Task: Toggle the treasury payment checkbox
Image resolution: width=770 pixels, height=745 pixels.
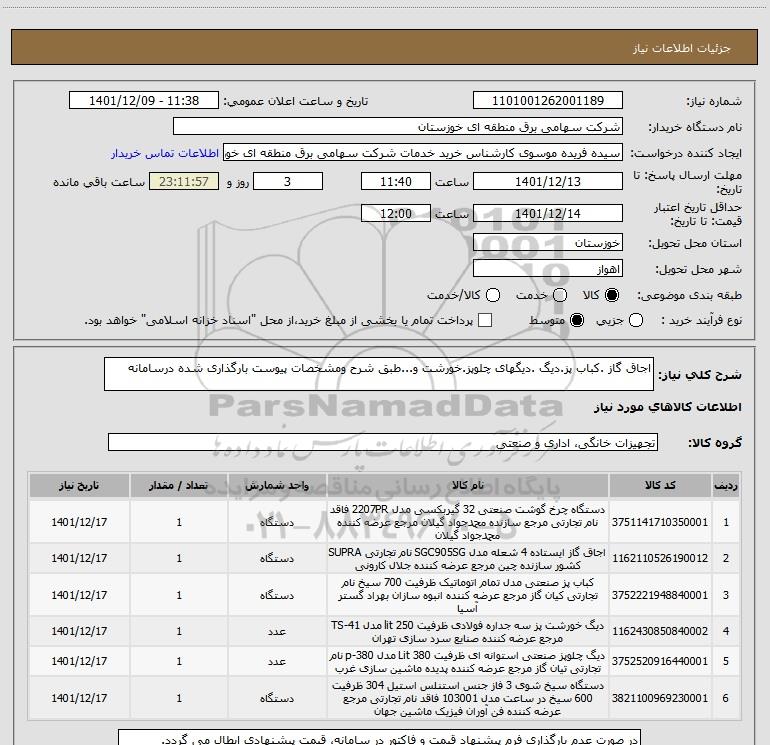Action: (x=486, y=320)
